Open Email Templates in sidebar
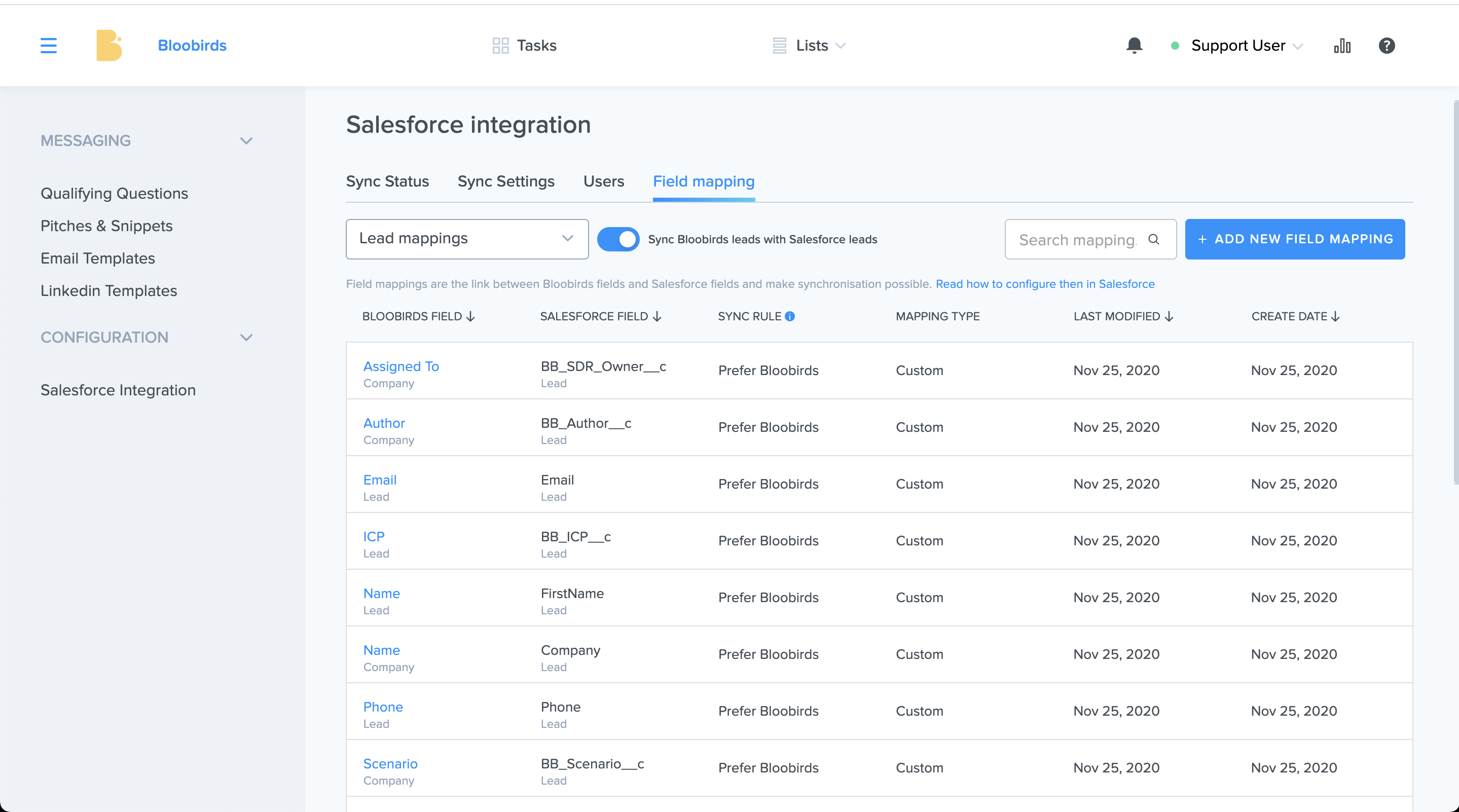 coord(98,258)
